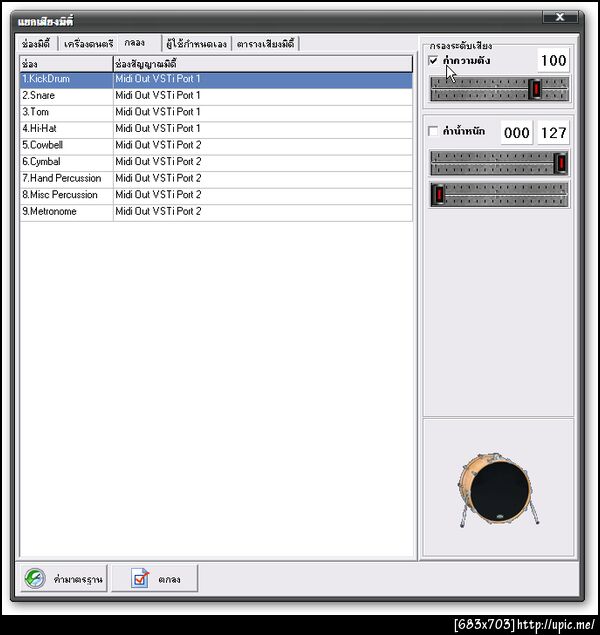Confirm with the ตกลง button
Image resolution: width=600 pixels, height=635 pixels.
[155, 579]
